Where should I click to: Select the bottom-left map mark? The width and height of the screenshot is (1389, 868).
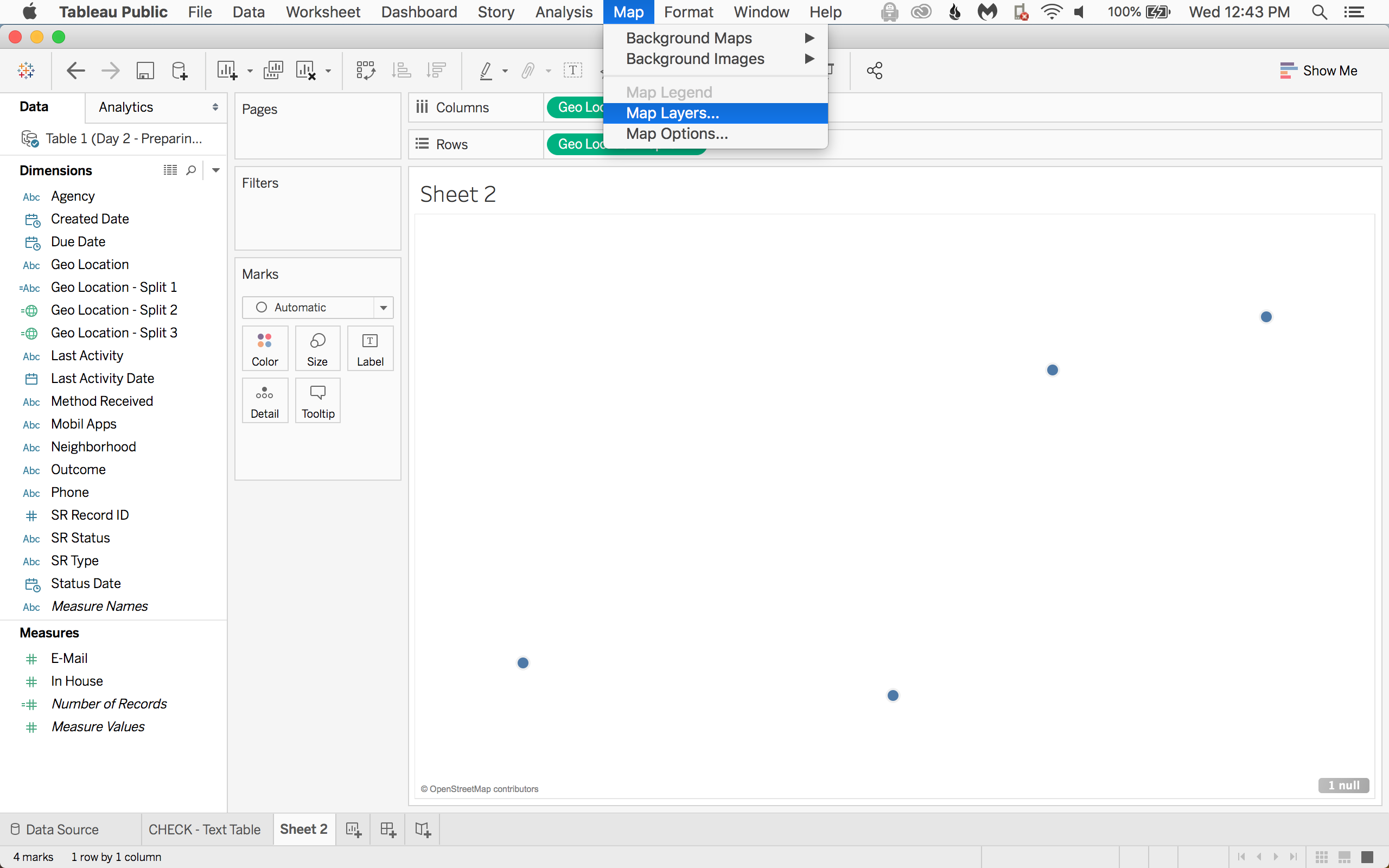[x=523, y=663]
